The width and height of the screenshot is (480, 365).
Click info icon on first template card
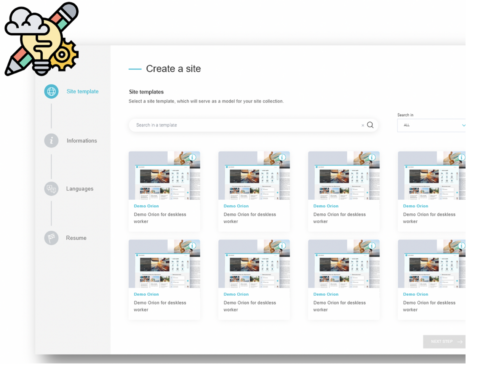[193, 157]
